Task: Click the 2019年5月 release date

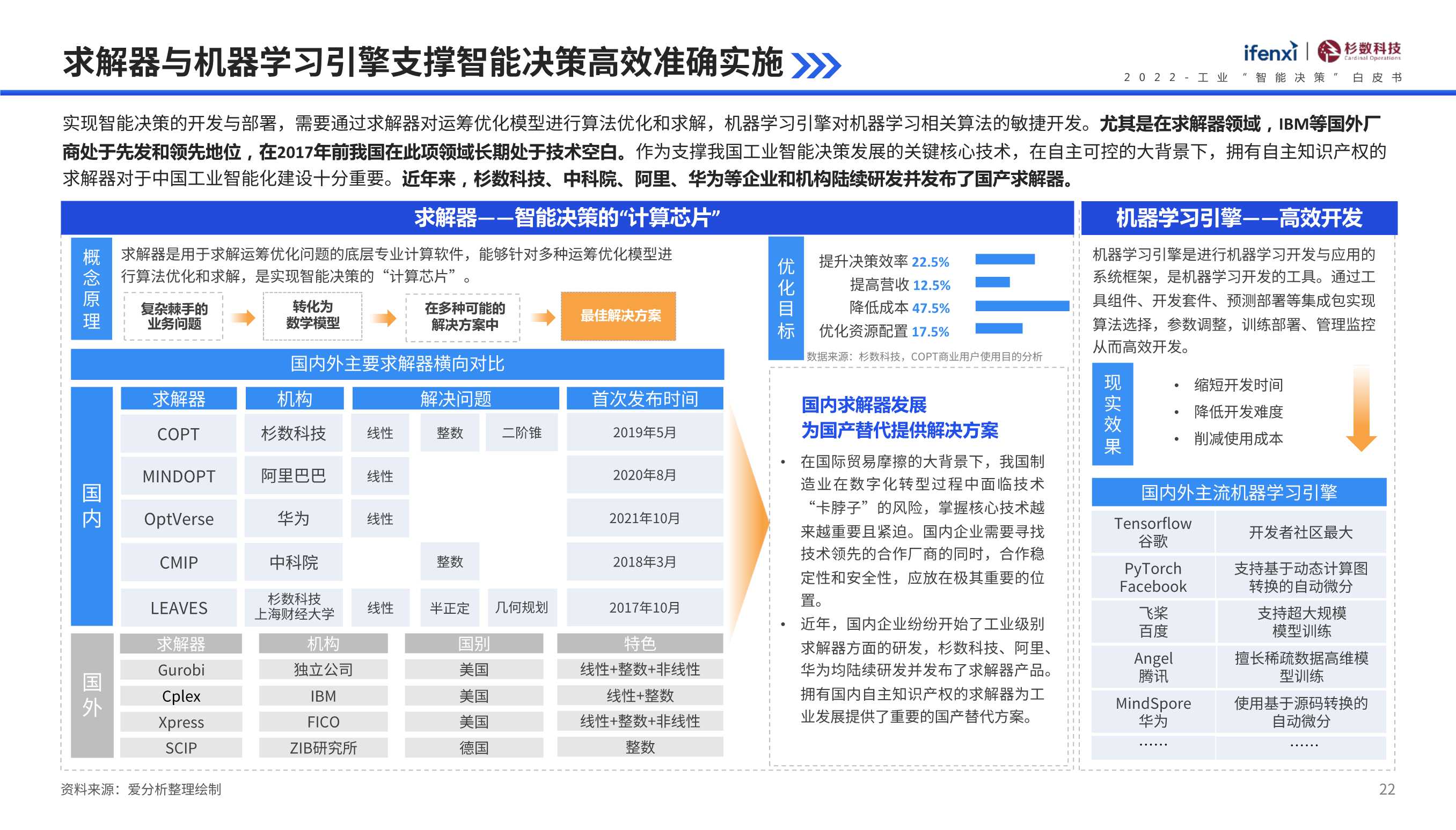Action: tap(645, 432)
